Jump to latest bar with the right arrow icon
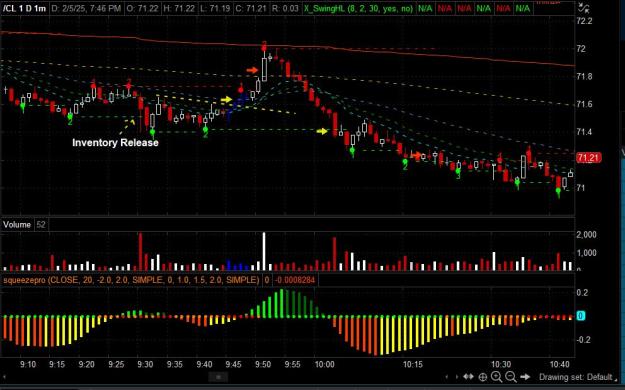This screenshot has height=390, width=625. click(x=525, y=376)
